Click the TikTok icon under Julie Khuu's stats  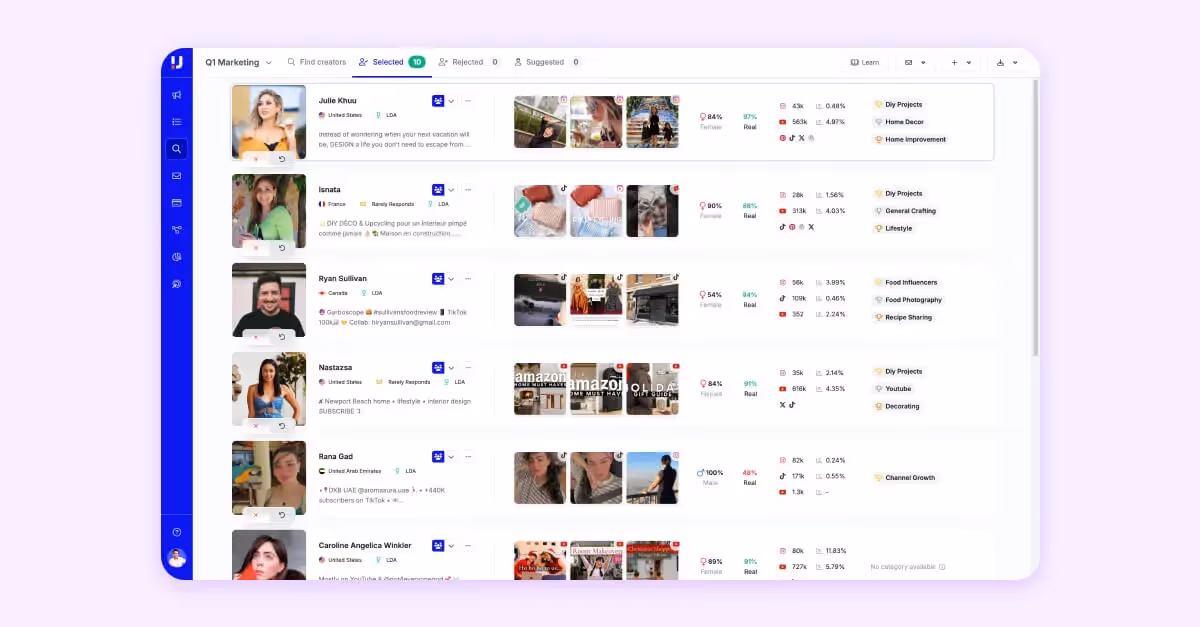(791, 138)
